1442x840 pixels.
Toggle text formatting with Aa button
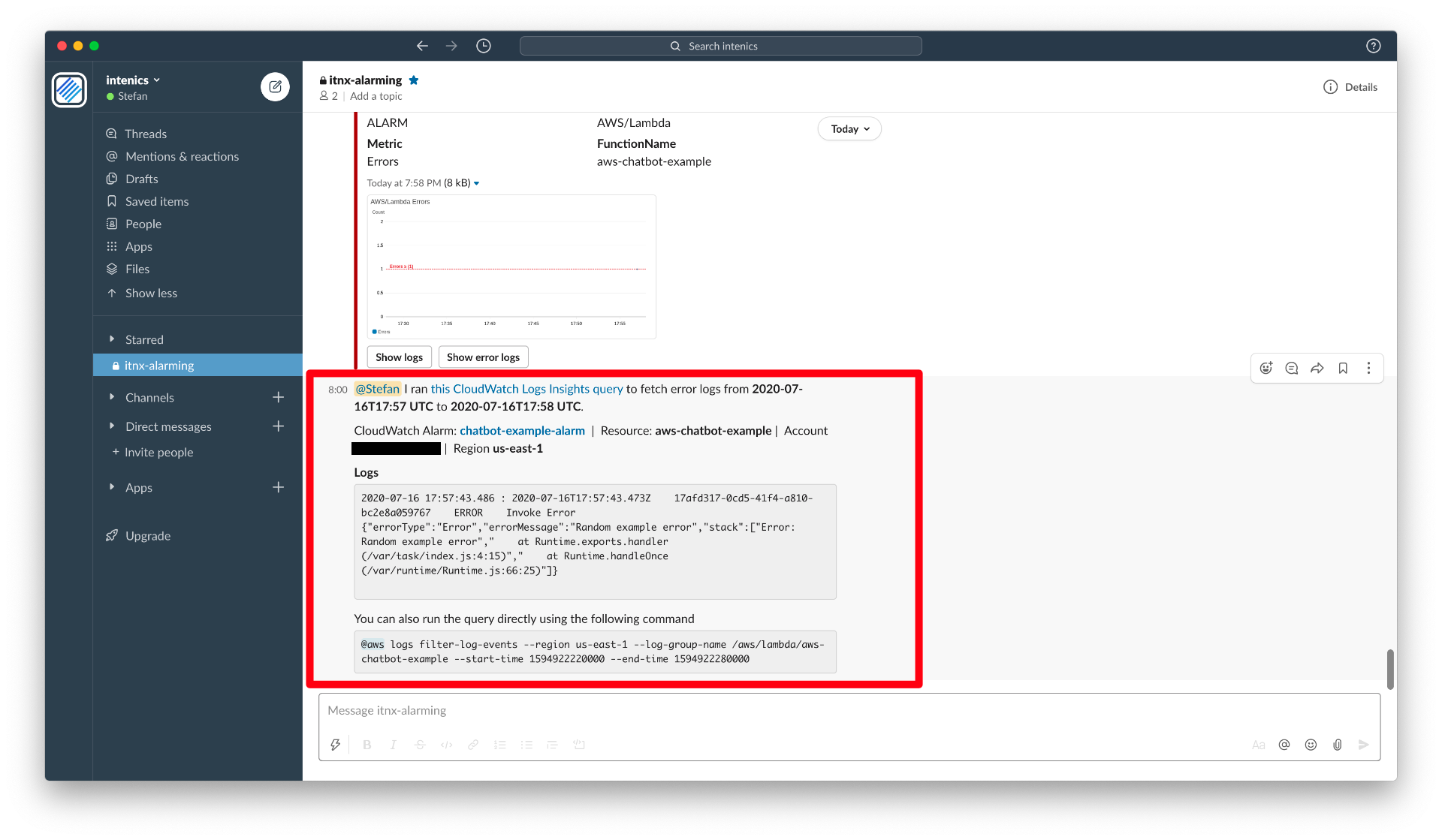(1258, 745)
